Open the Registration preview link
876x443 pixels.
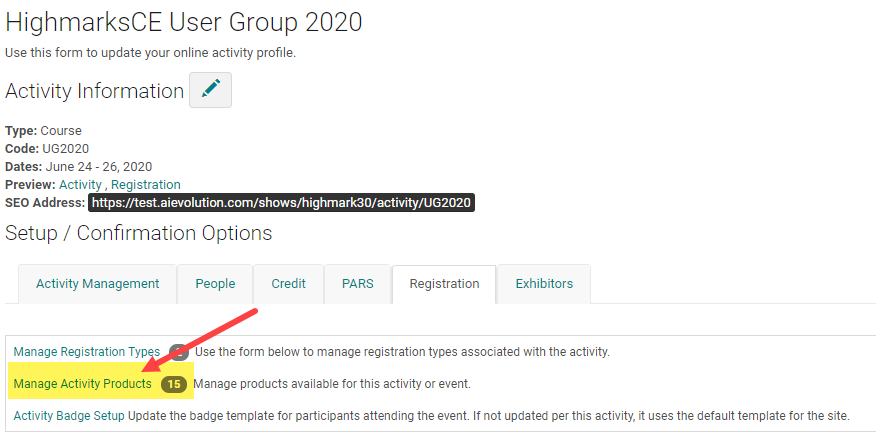146,185
